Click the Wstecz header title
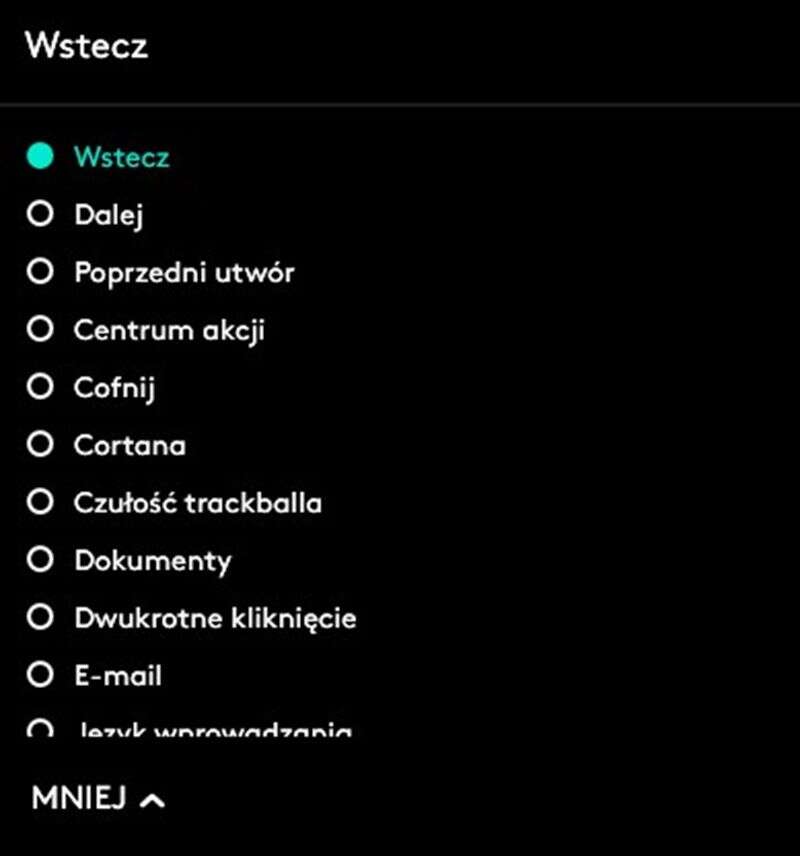This screenshot has width=800, height=856. click(x=86, y=46)
